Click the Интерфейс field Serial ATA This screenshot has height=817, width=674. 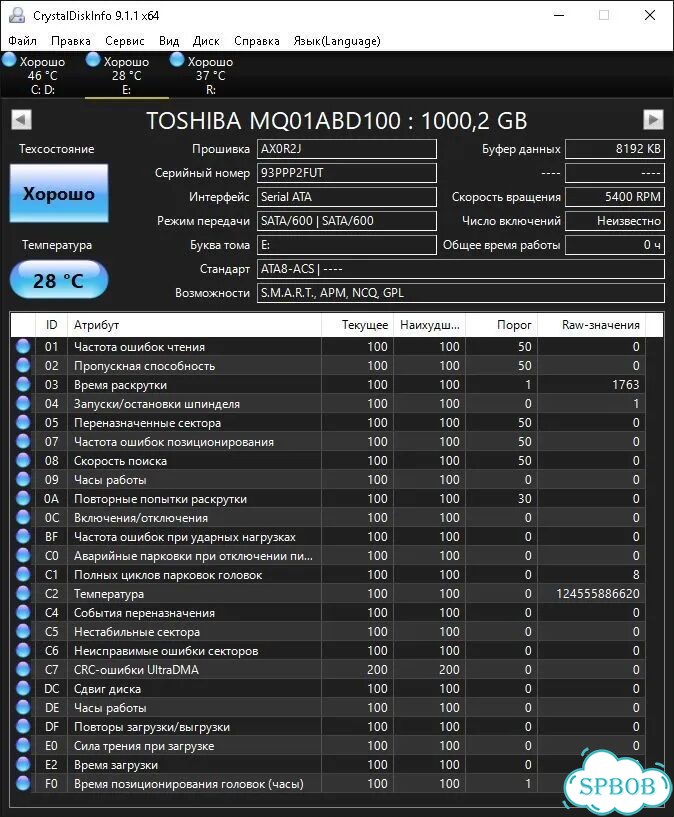[x=346, y=197]
